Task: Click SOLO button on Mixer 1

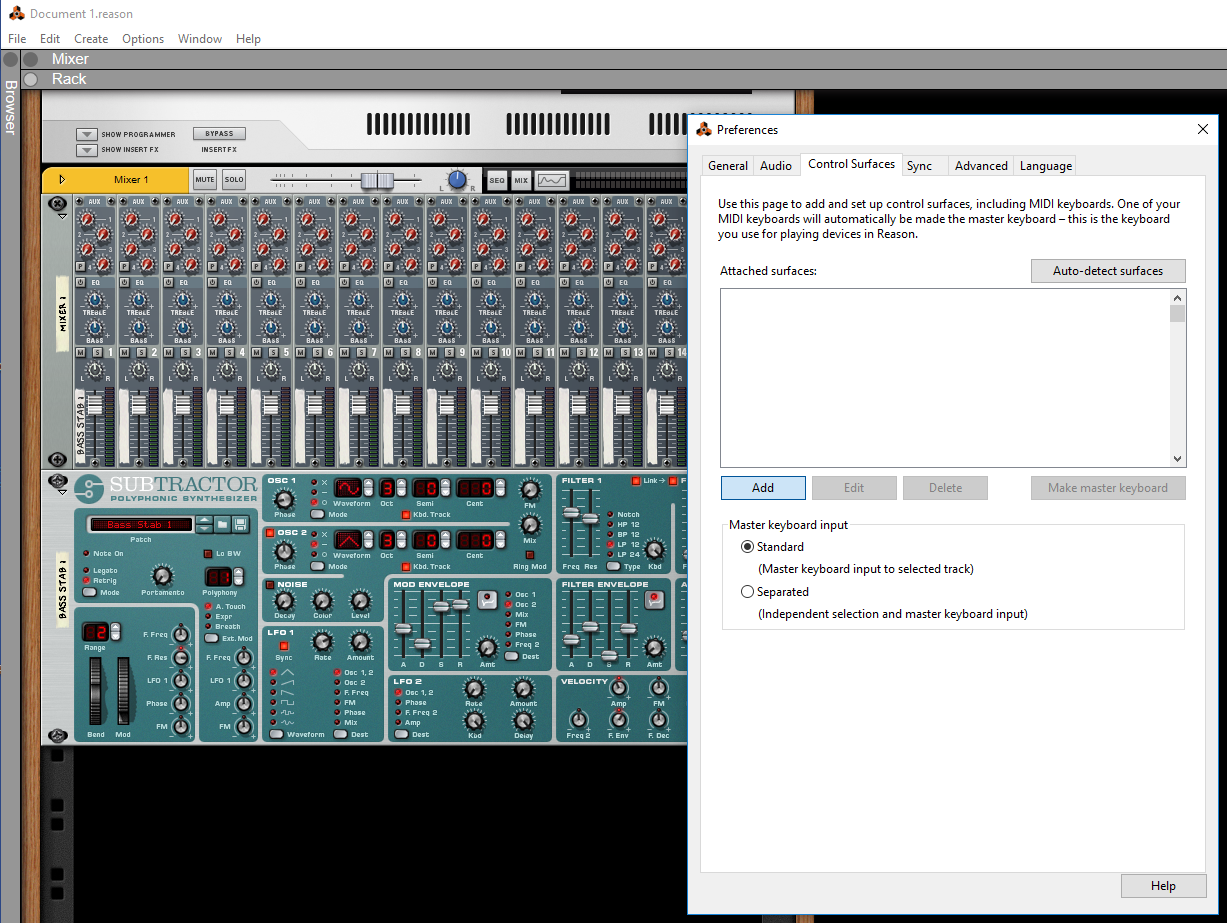Action: point(234,180)
